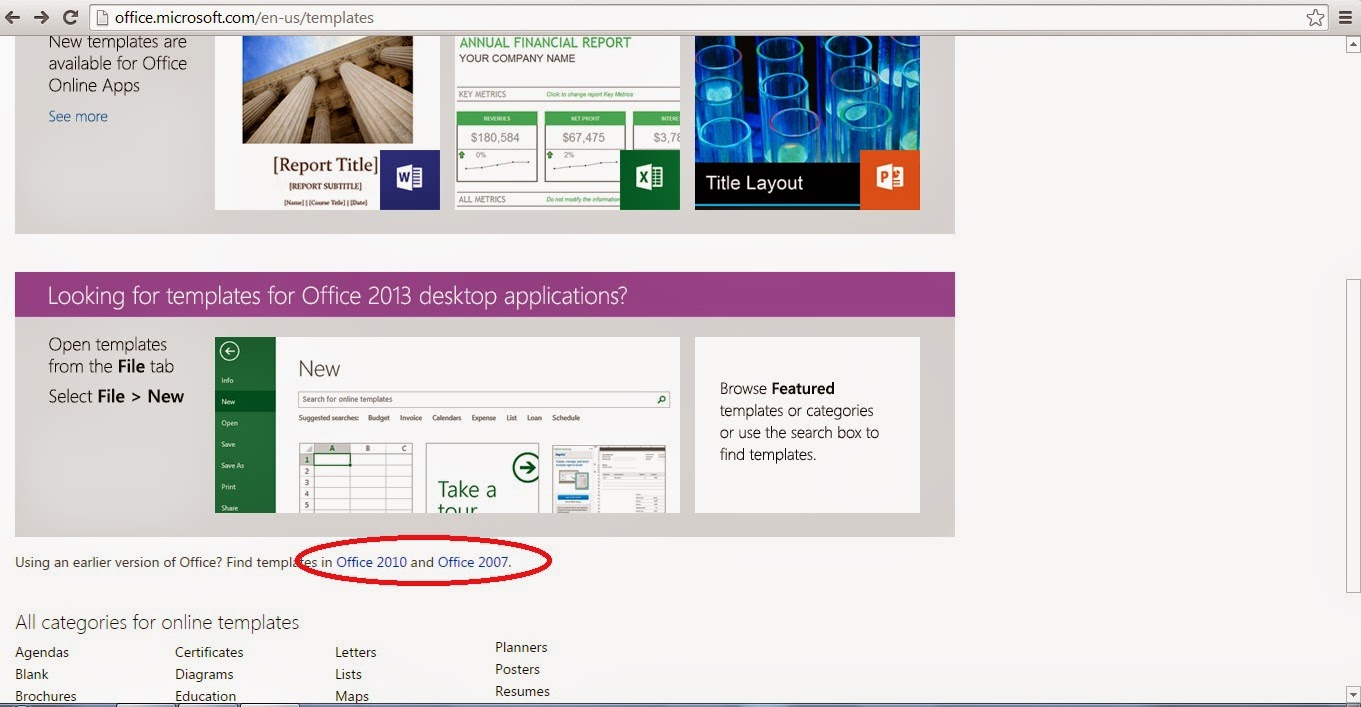This screenshot has width=1361, height=707.
Task: Open the Report Title Word template thumbnail
Action: point(327,123)
